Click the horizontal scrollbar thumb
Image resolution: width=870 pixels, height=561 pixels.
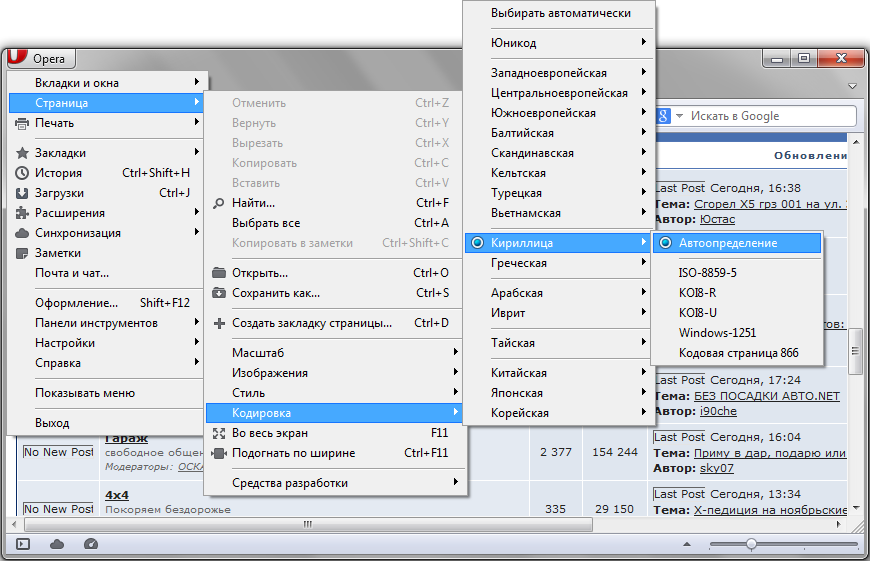308,524
